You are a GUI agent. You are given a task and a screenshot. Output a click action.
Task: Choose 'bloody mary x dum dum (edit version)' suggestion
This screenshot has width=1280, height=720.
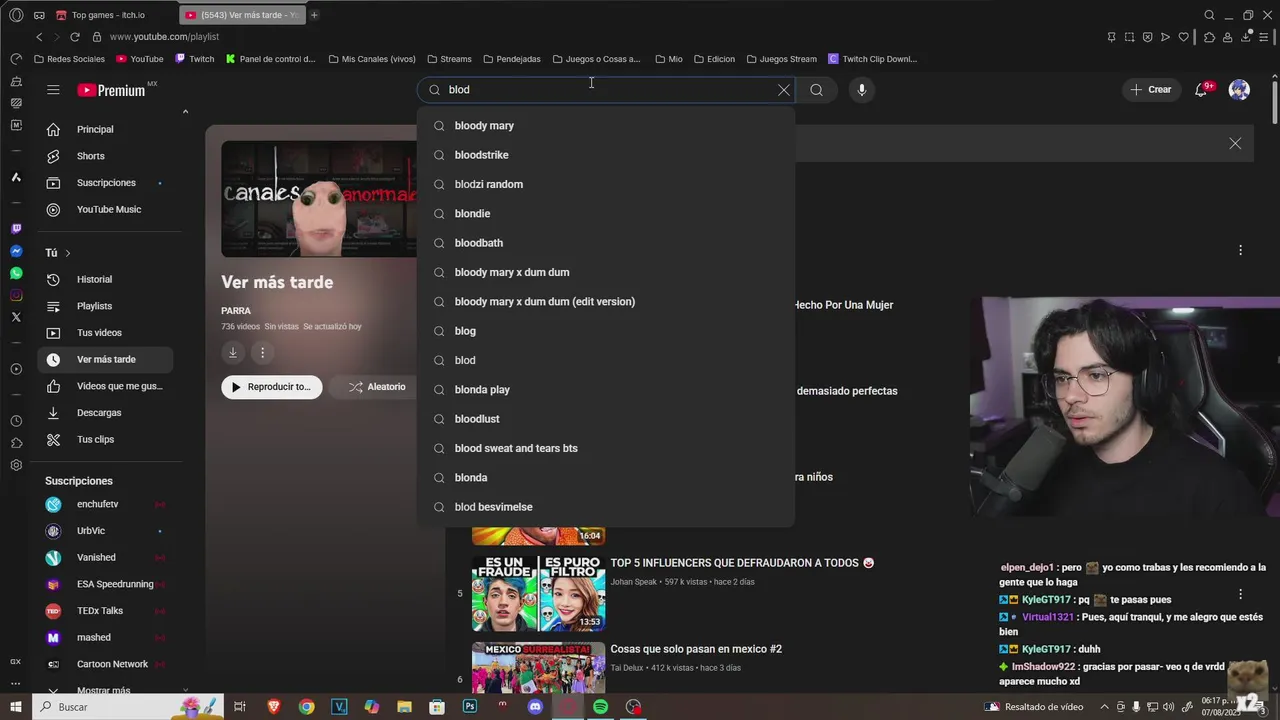coord(606,302)
